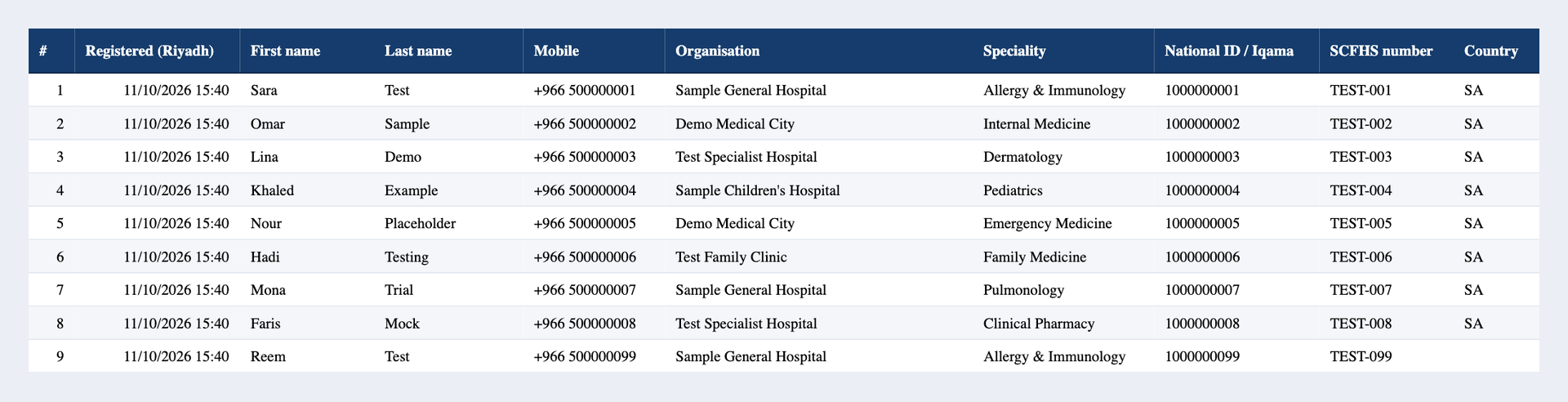Select last name Mock
1568x402 pixels.
tap(402, 324)
